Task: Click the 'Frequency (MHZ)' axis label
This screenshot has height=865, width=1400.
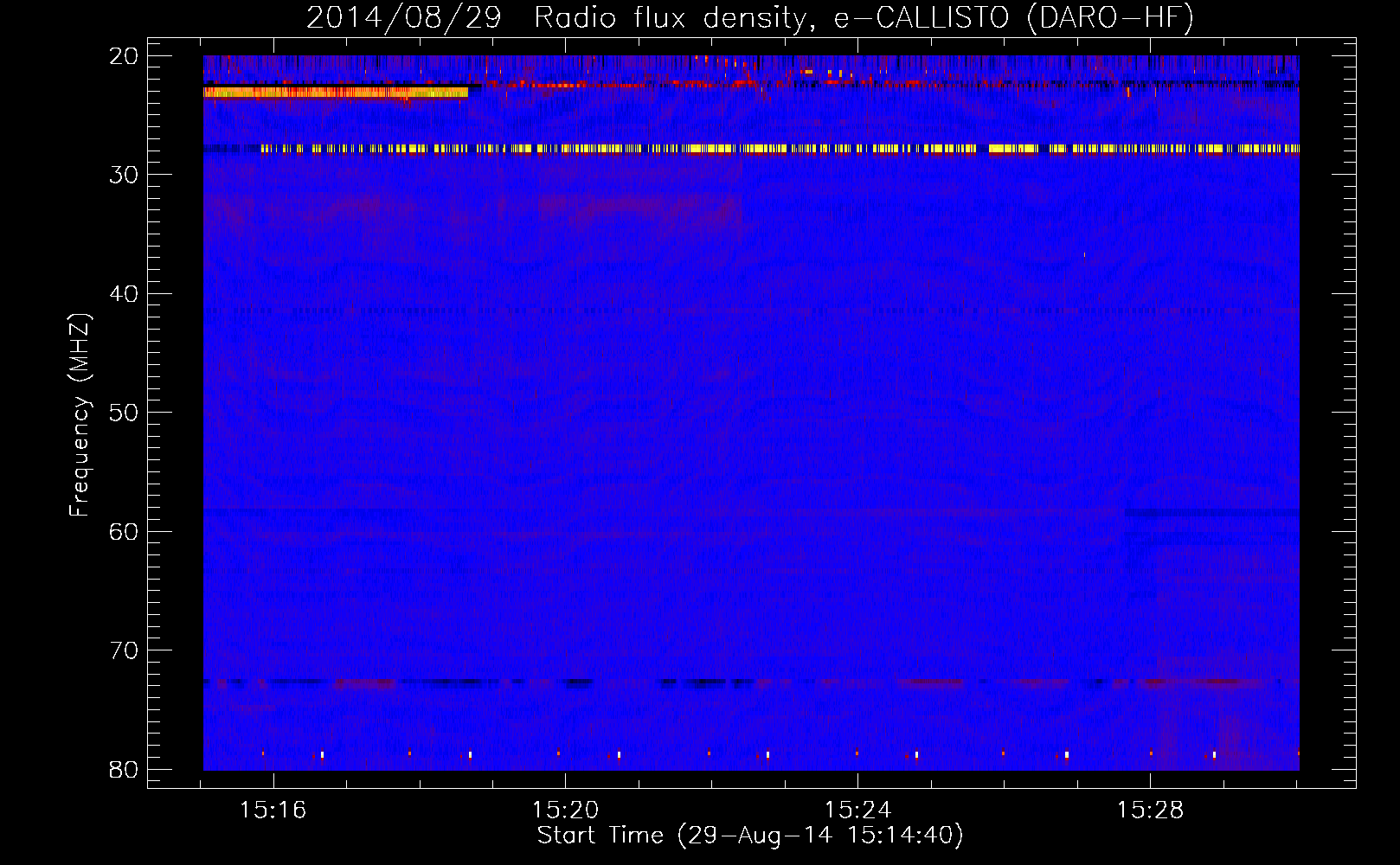Action: [80, 415]
